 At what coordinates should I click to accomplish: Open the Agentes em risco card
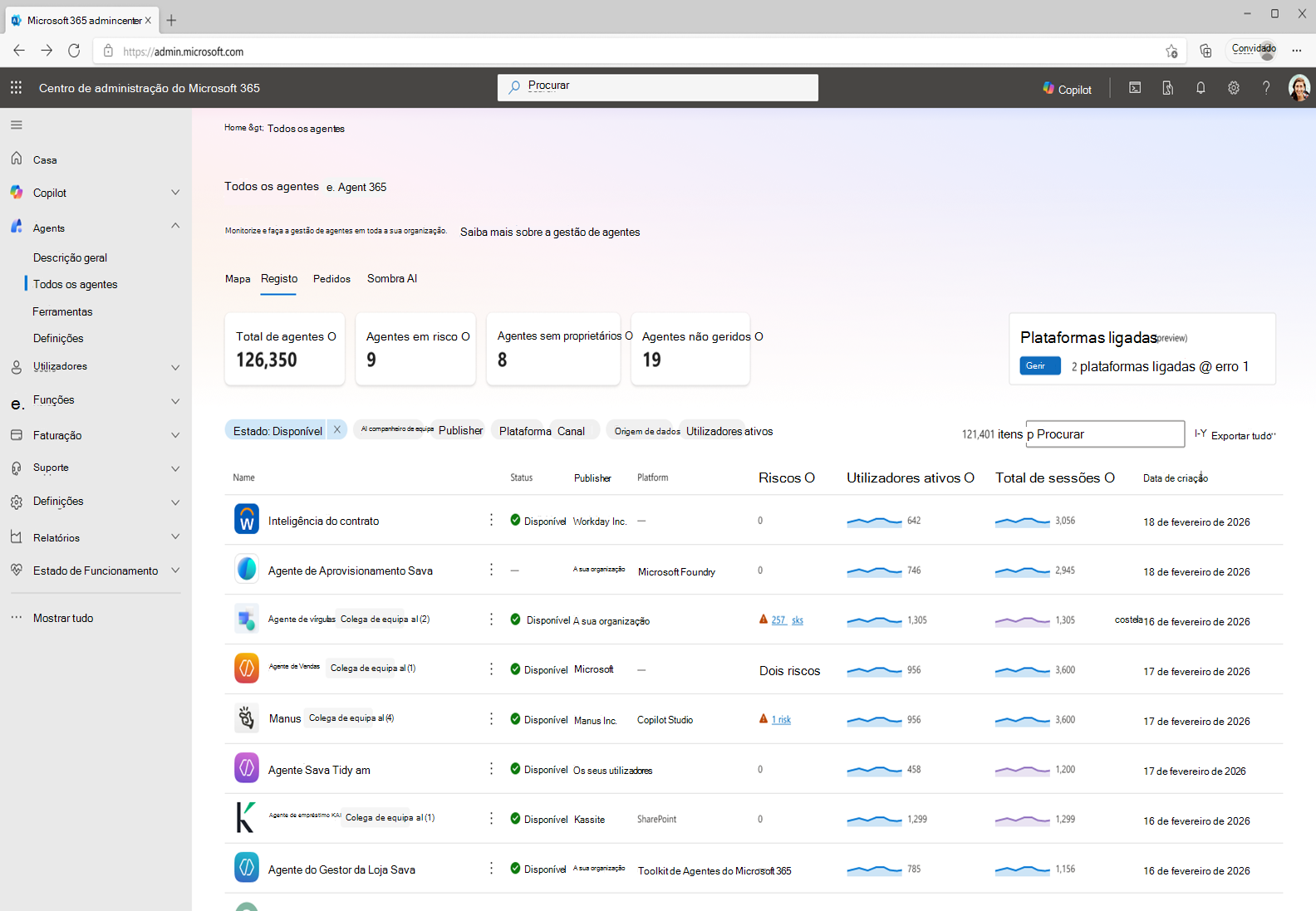pyautogui.click(x=415, y=349)
